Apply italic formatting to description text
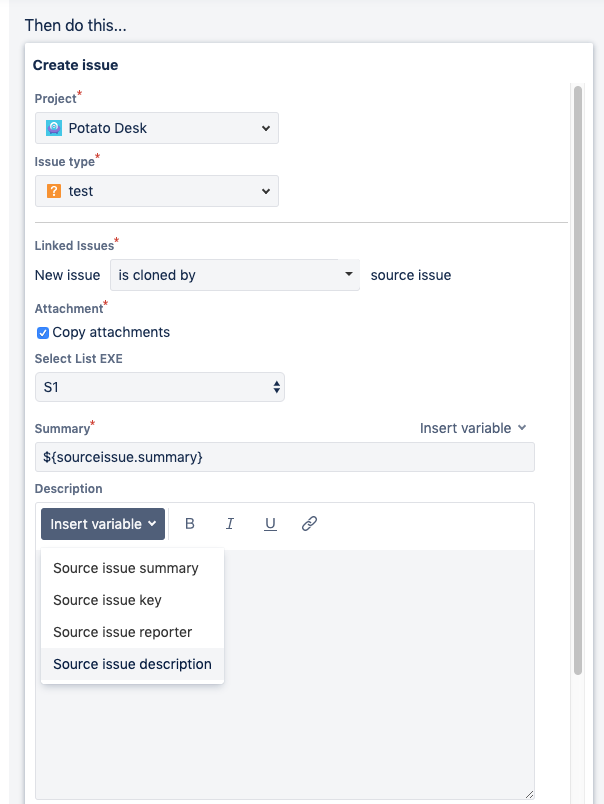This screenshot has width=604, height=804. point(229,523)
